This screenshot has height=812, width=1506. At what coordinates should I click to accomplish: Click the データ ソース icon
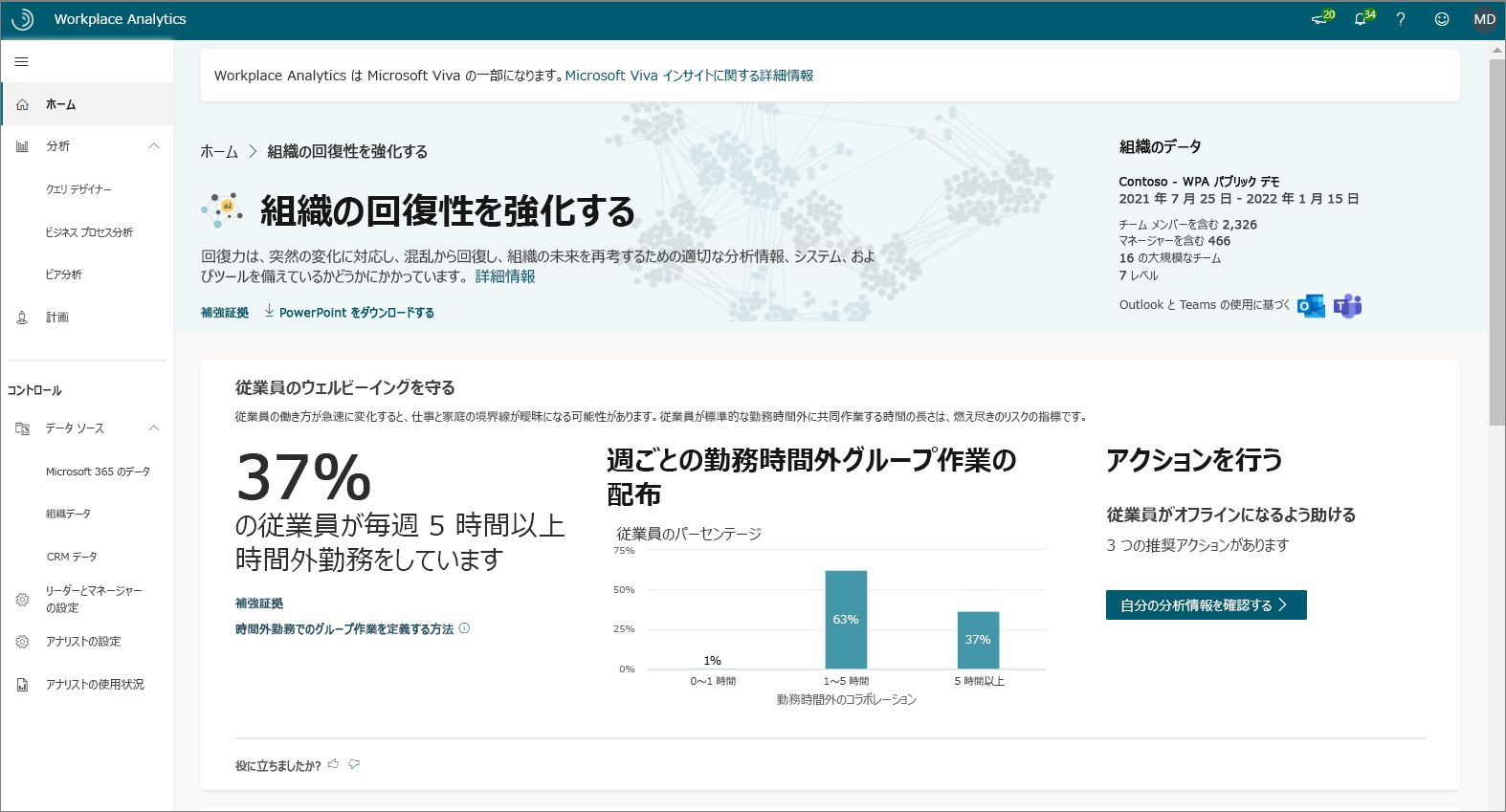[22, 428]
